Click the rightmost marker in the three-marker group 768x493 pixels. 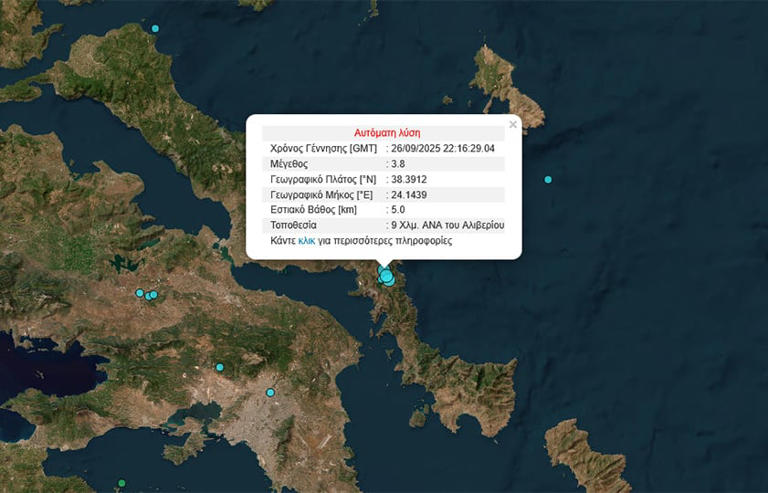154,294
